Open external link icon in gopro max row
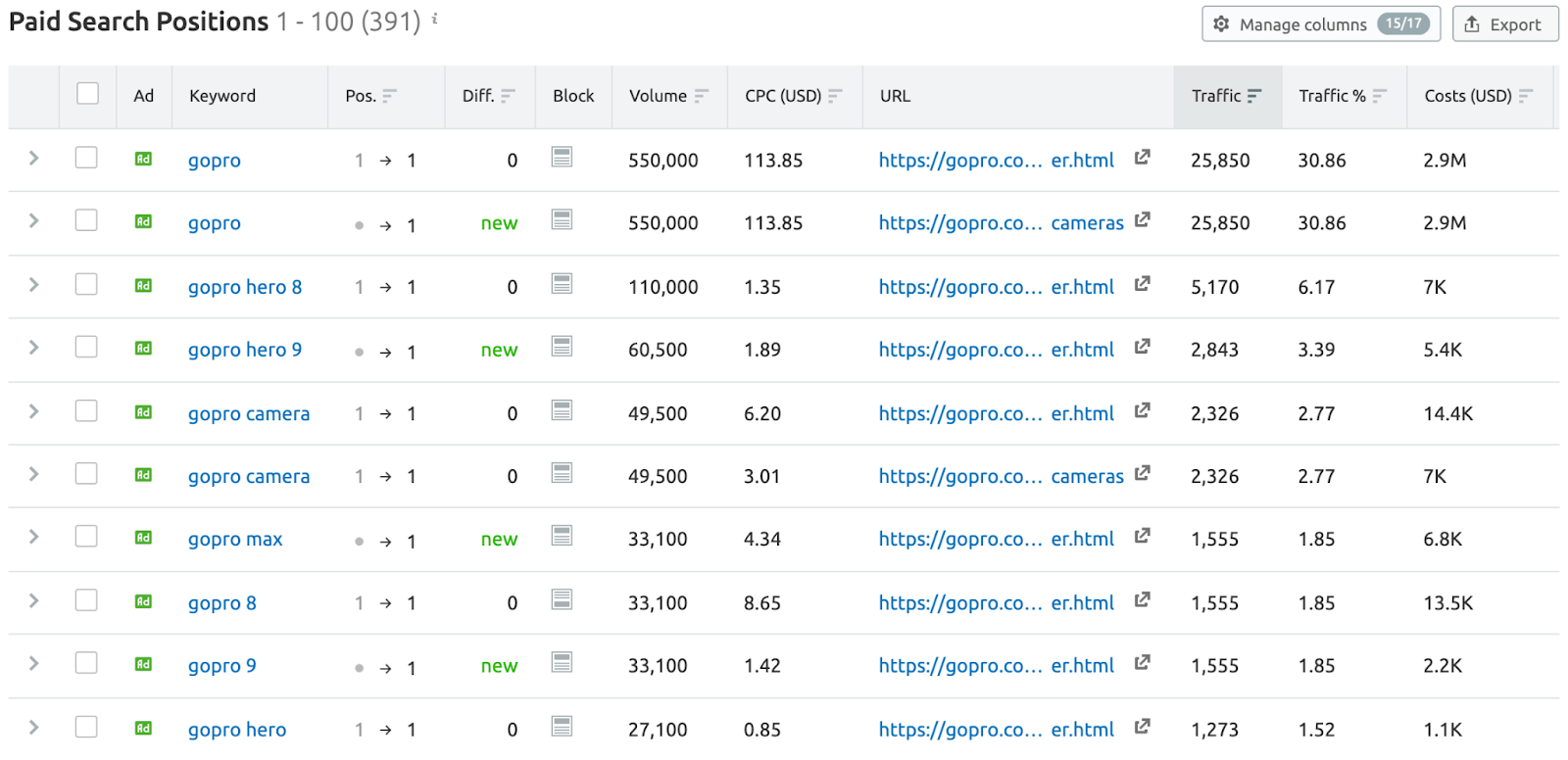 [x=1142, y=536]
